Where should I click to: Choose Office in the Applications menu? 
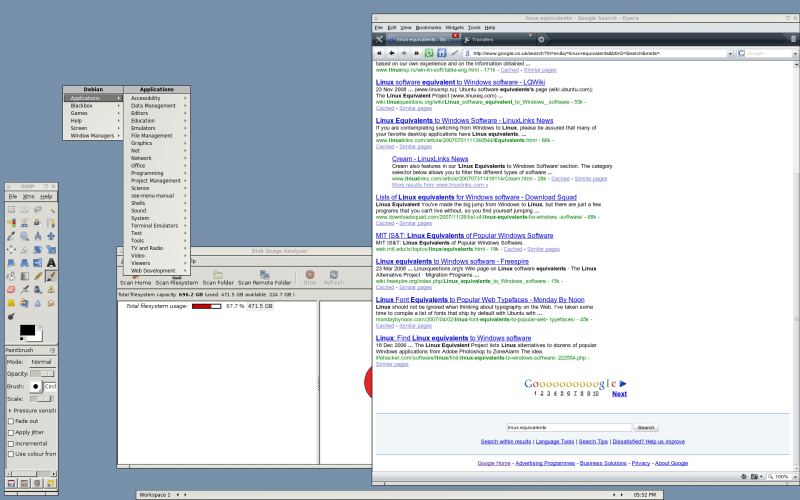click(157, 166)
